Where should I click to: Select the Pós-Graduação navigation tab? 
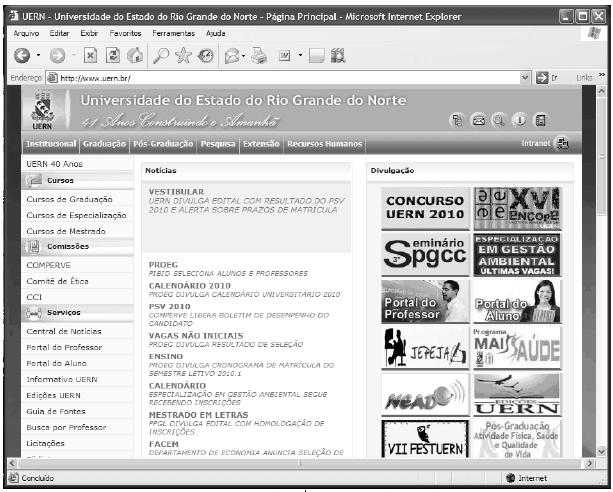click(163, 144)
